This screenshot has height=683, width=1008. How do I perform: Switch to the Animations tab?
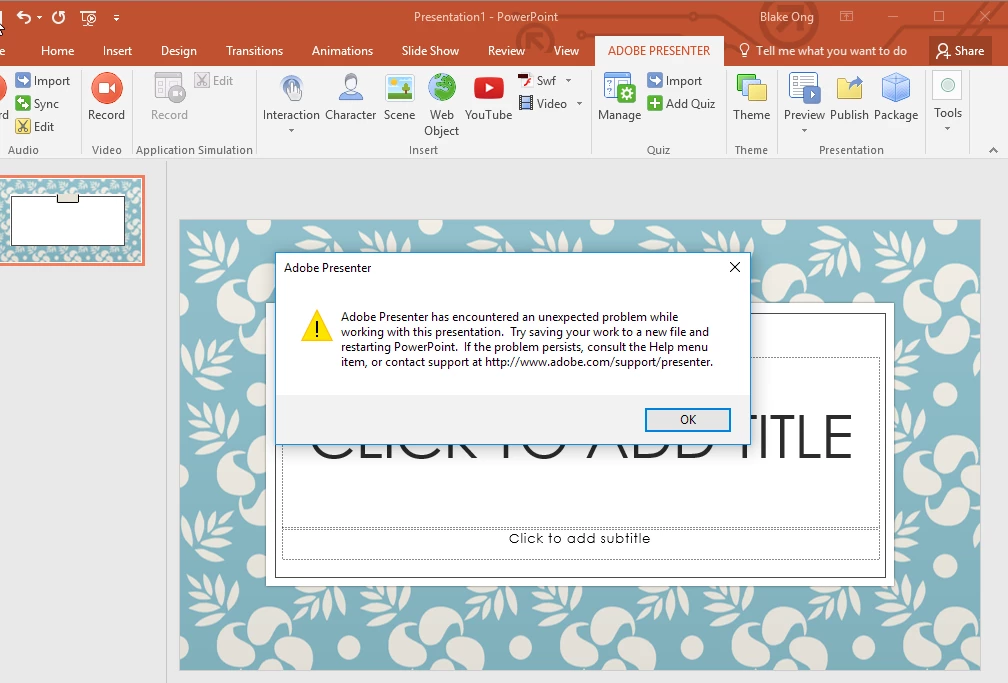[x=342, y=51]
